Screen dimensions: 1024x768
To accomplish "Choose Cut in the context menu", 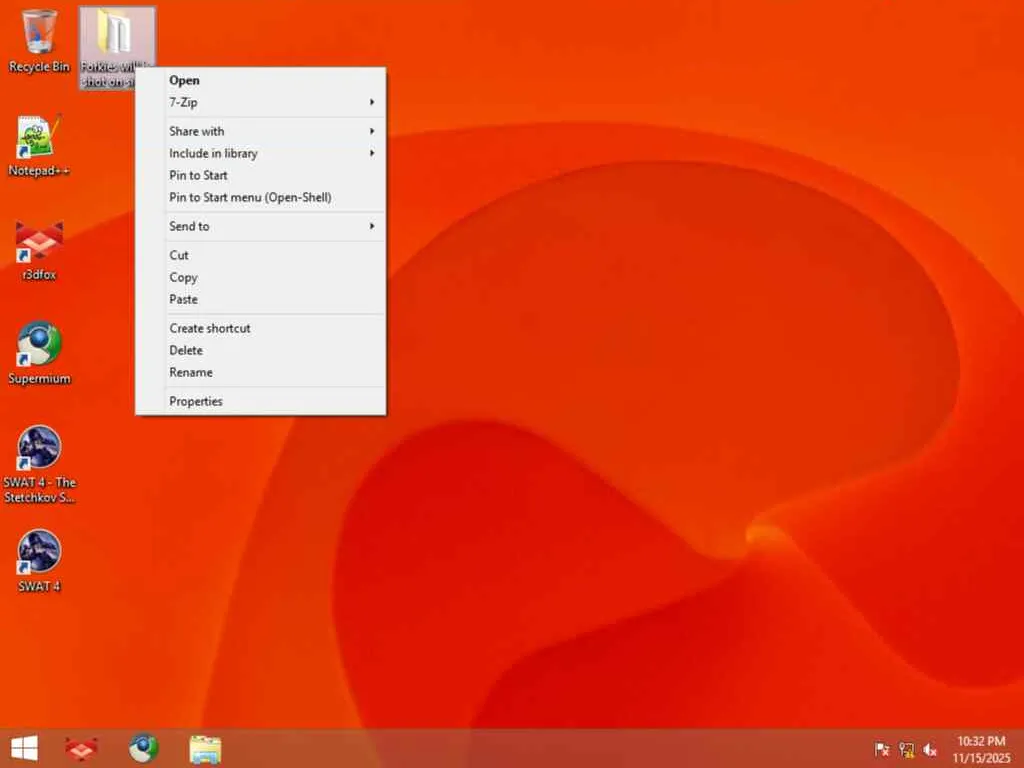I will [261, 255].
